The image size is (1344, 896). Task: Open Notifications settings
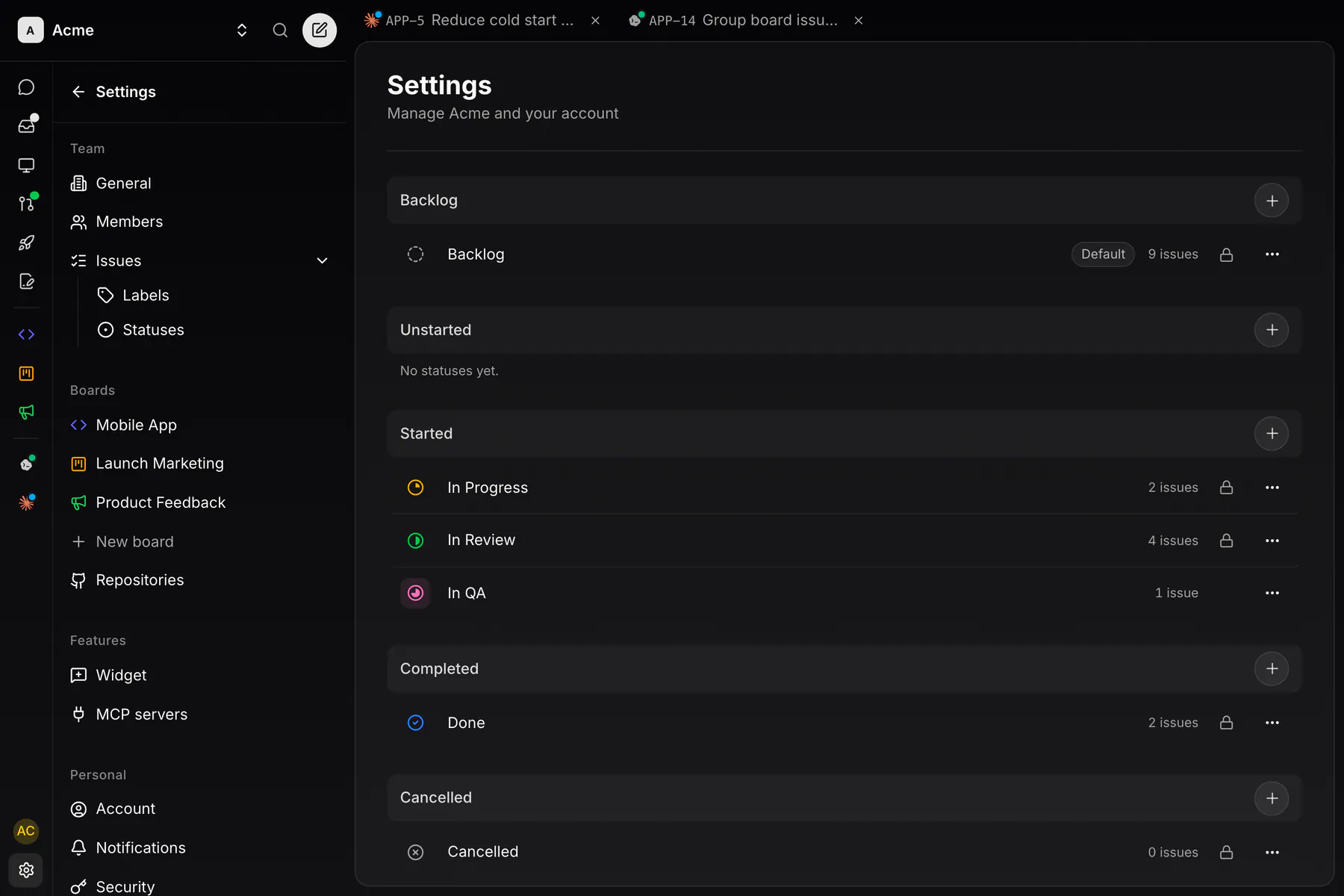pyautogui.click(x=128, y=847)
